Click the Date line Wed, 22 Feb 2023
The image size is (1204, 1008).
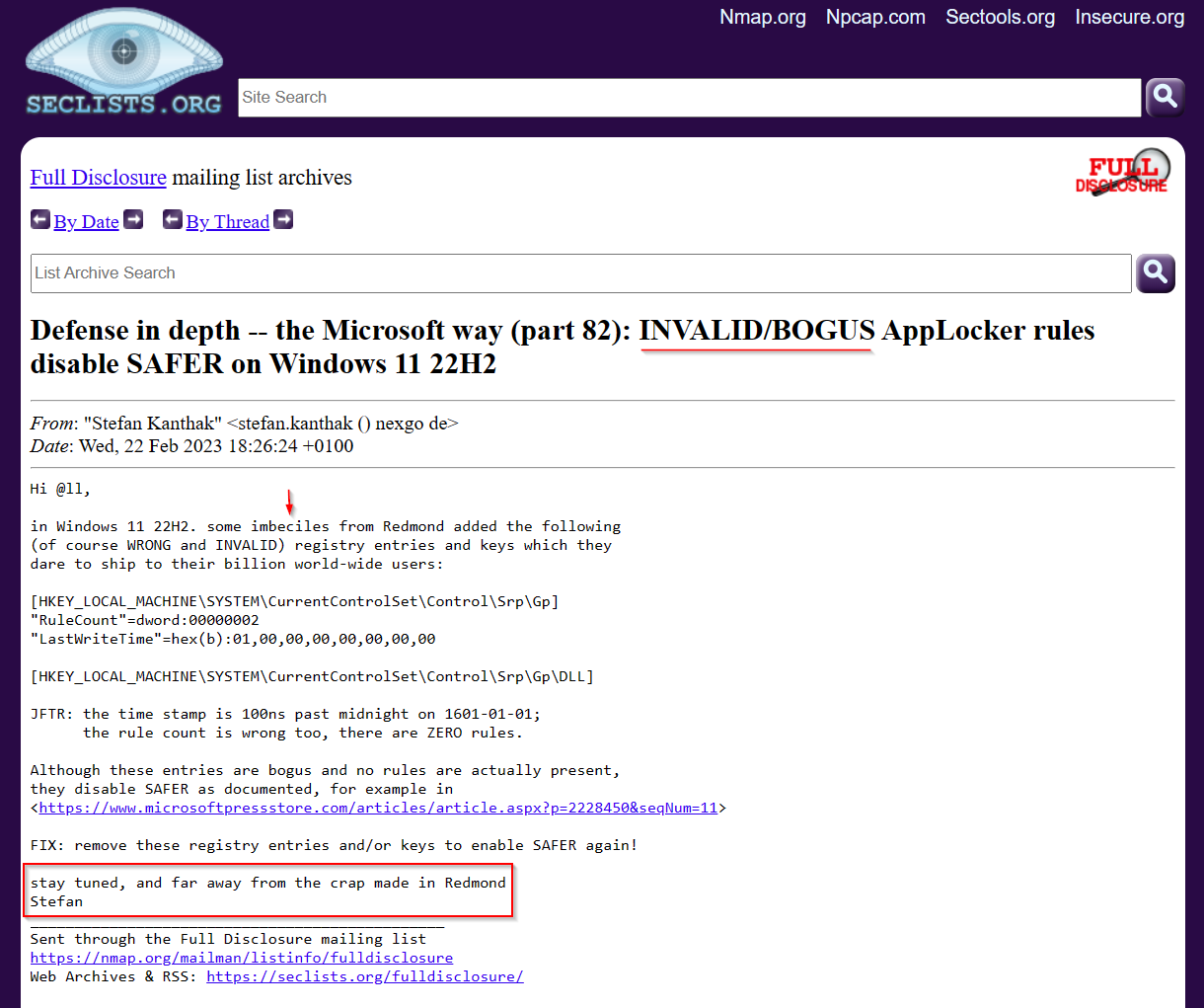coord(192,446)
